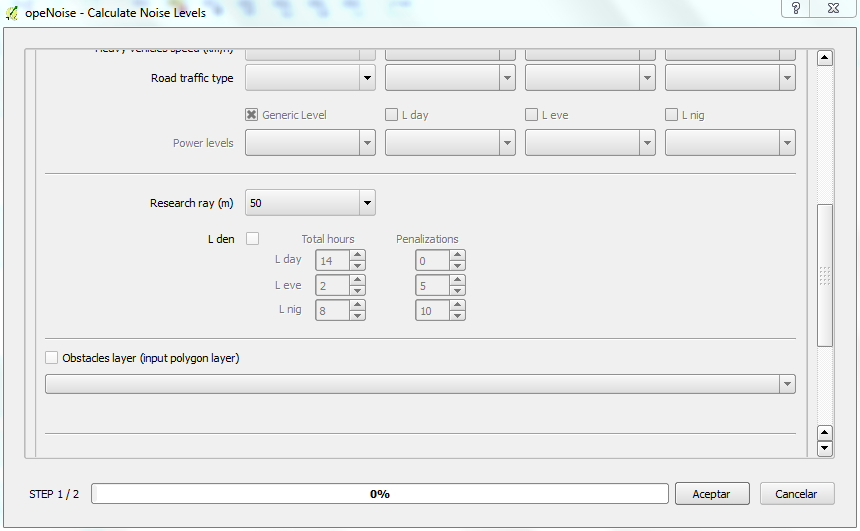The width and height of the screenshot is (860, 531).
Task: Decrease L nig total hours with down arrow
Action: pyautogui.click(x=358, y=316)
